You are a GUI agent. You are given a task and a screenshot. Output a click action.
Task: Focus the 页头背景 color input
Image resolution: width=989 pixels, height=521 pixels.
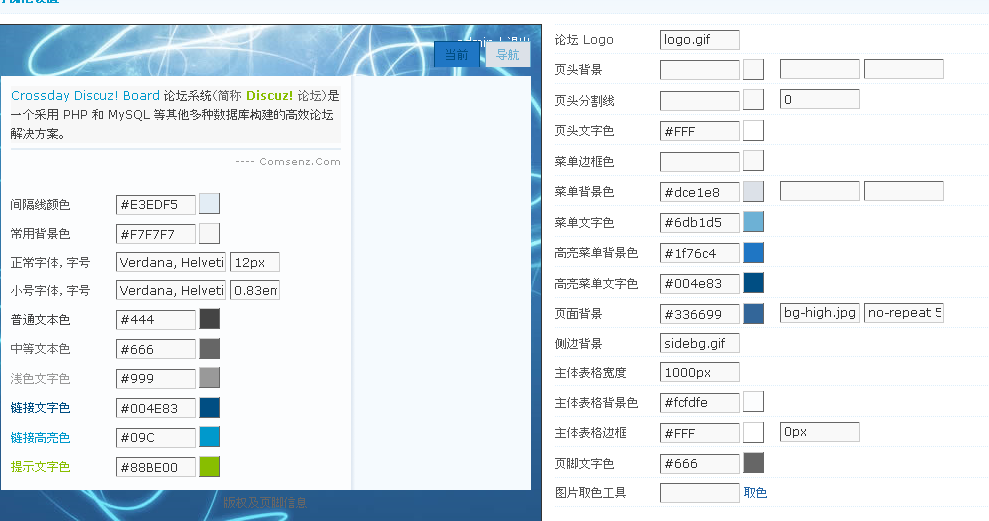click(699, 69)
